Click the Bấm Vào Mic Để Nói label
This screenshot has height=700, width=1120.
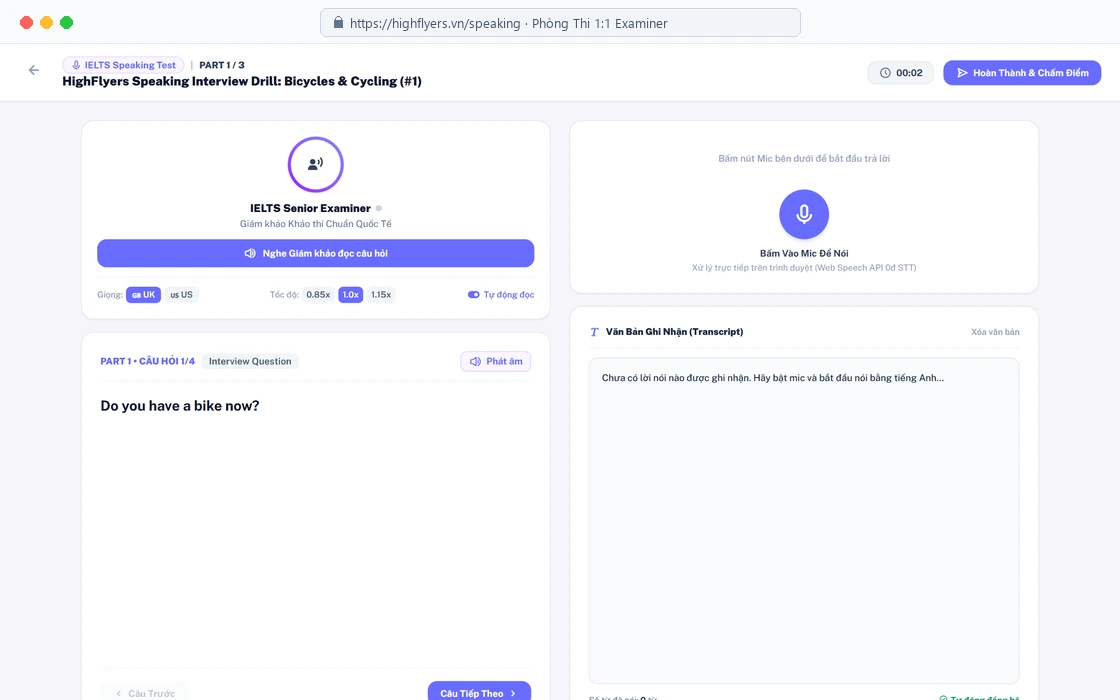point(804,254)
